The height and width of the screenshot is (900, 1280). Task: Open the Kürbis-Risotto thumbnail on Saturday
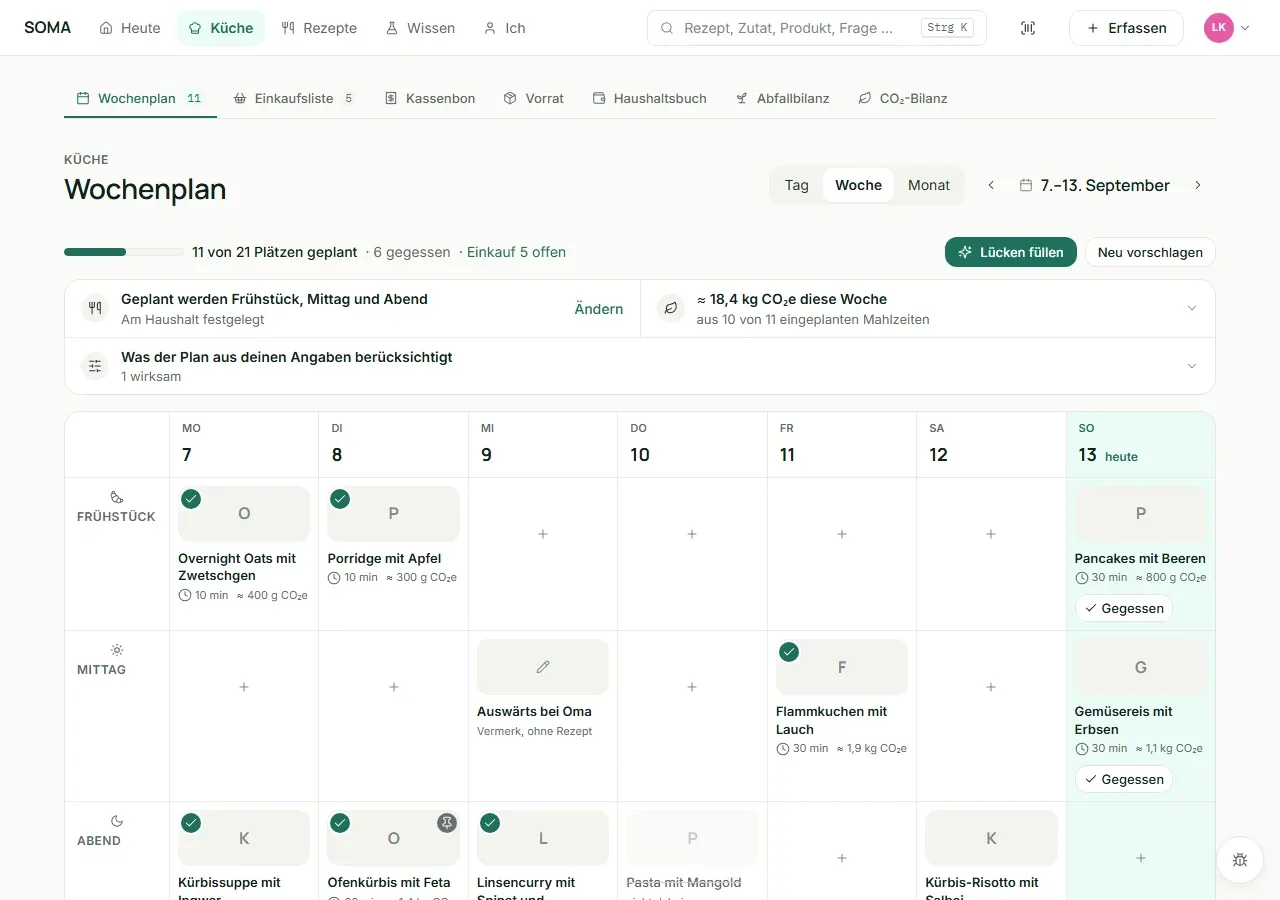[991, 838]
